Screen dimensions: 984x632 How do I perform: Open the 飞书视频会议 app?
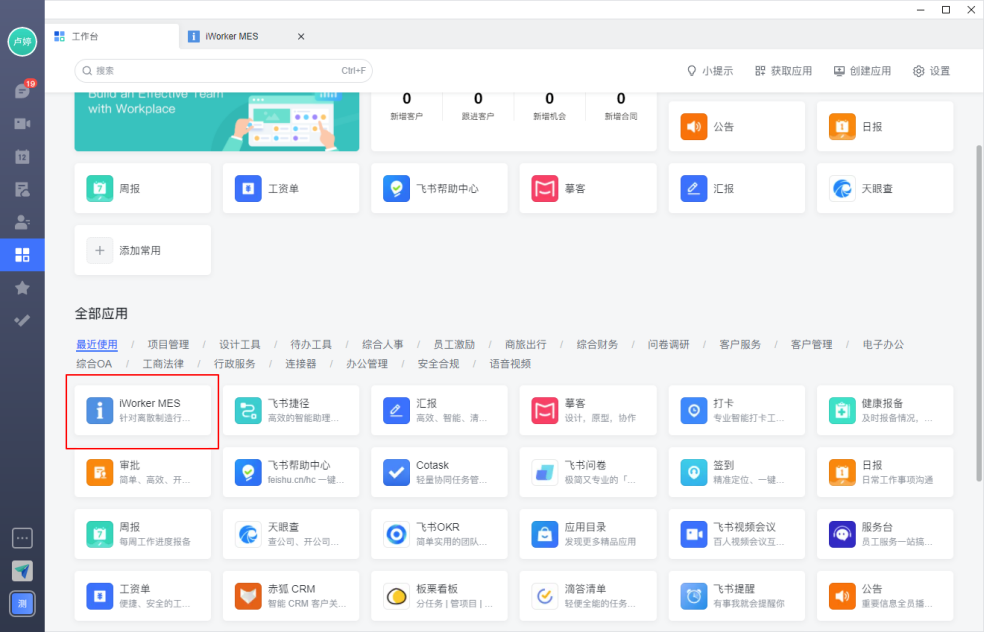737,534
